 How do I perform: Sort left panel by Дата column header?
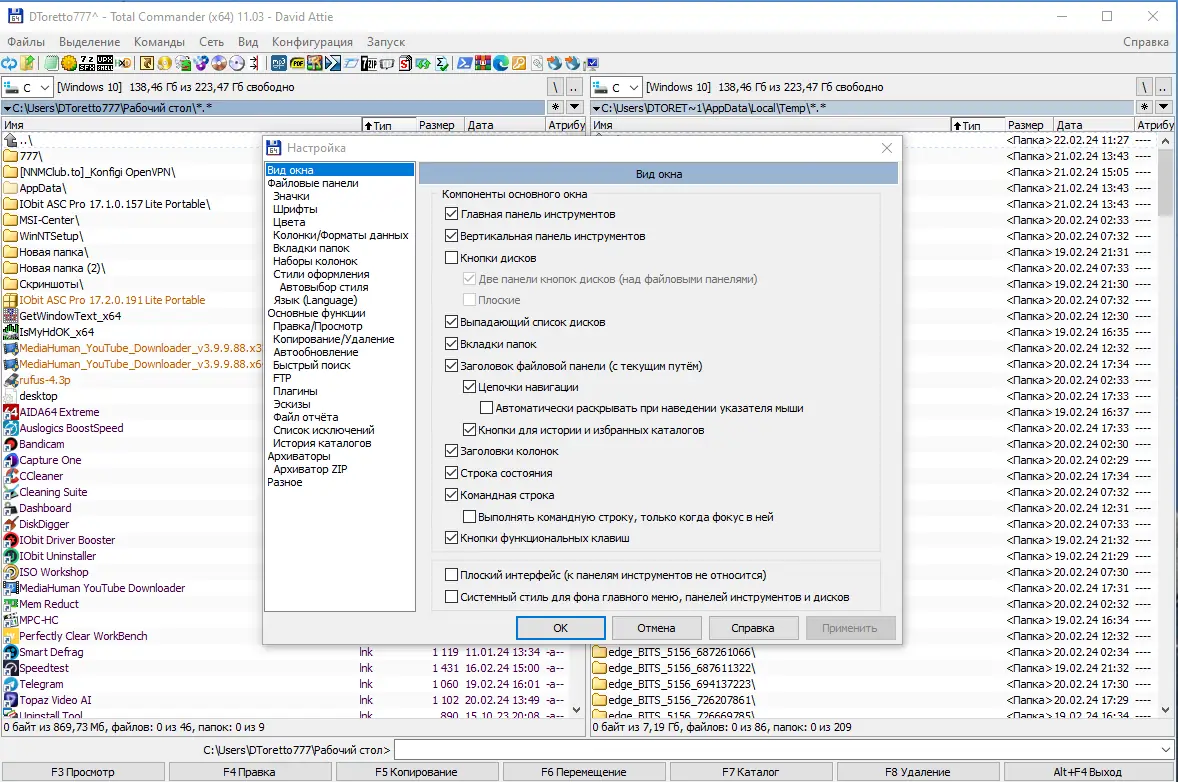pyautogui.click(x=504, y=125)
